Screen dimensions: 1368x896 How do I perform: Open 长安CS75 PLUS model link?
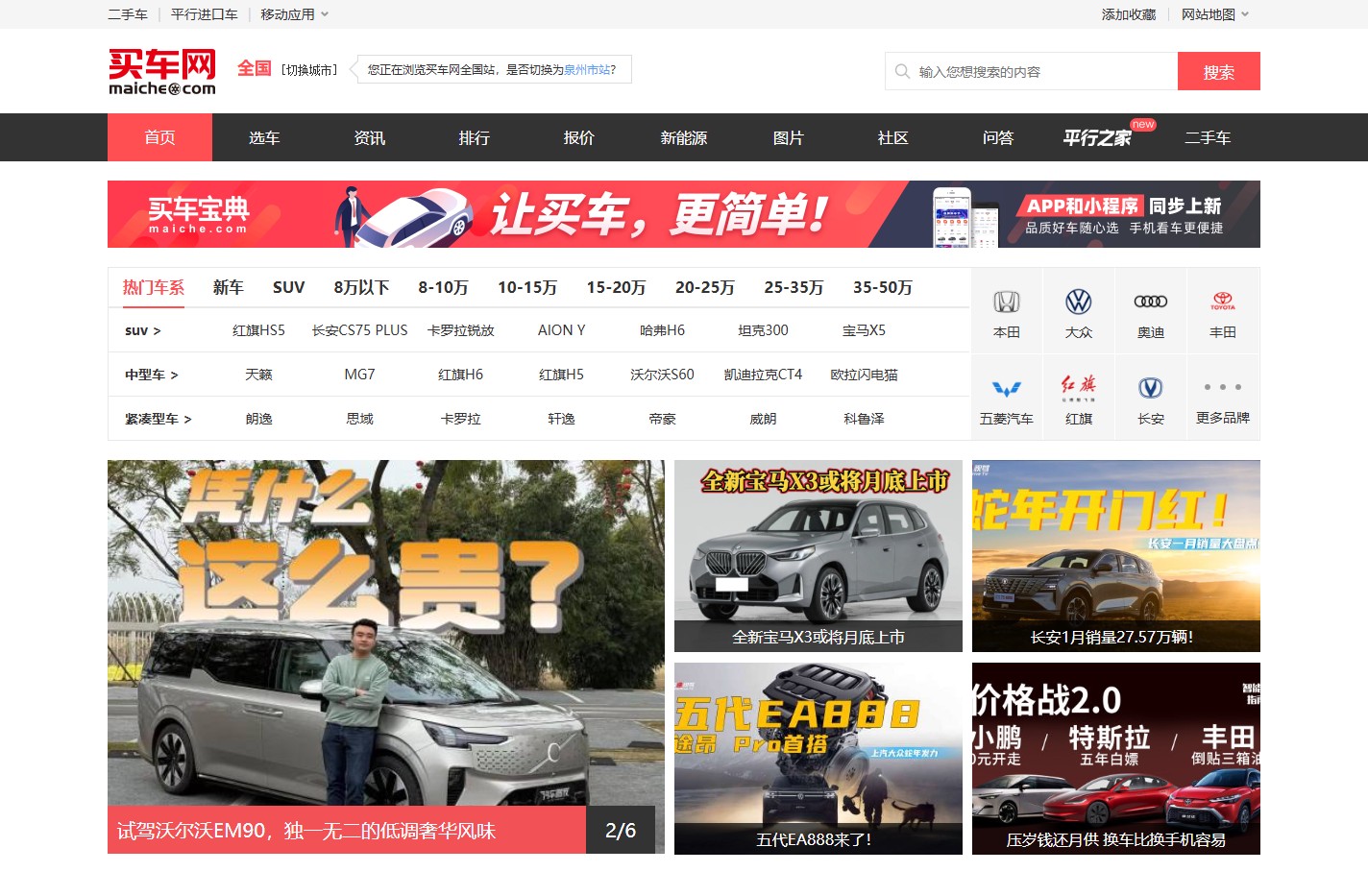[x=359, y=330]
